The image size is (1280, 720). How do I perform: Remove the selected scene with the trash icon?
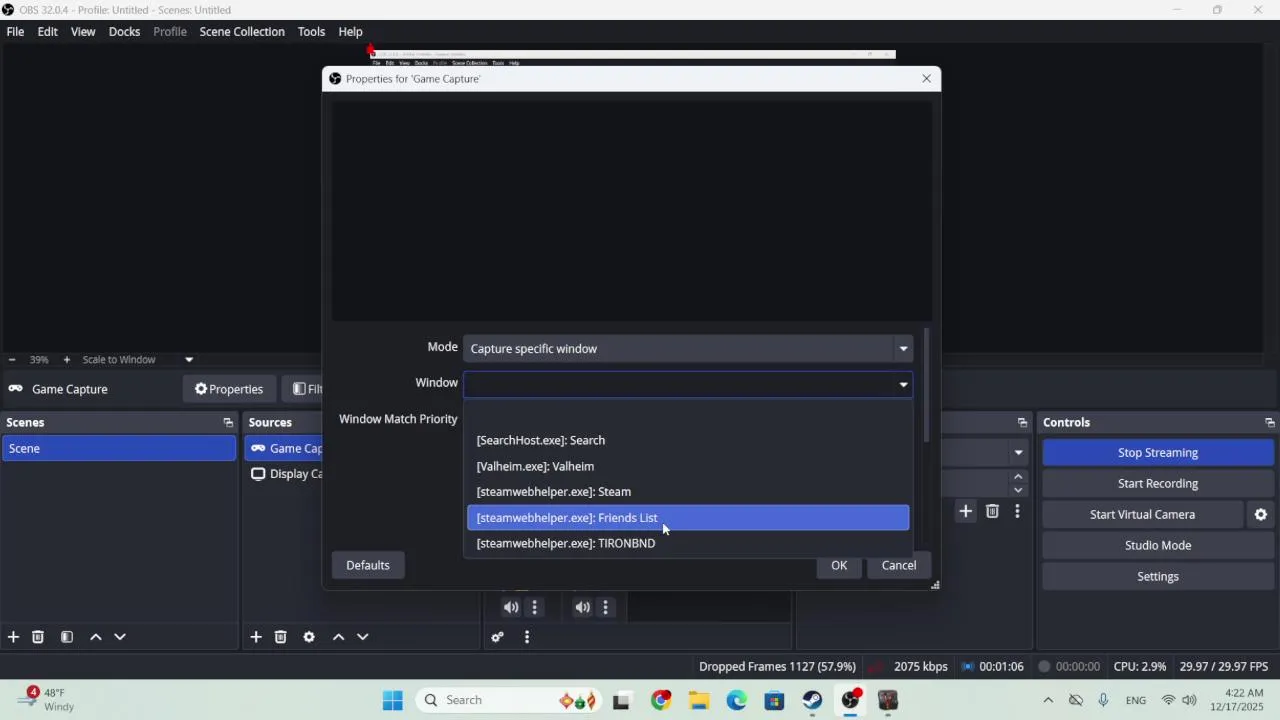point(38,637)
